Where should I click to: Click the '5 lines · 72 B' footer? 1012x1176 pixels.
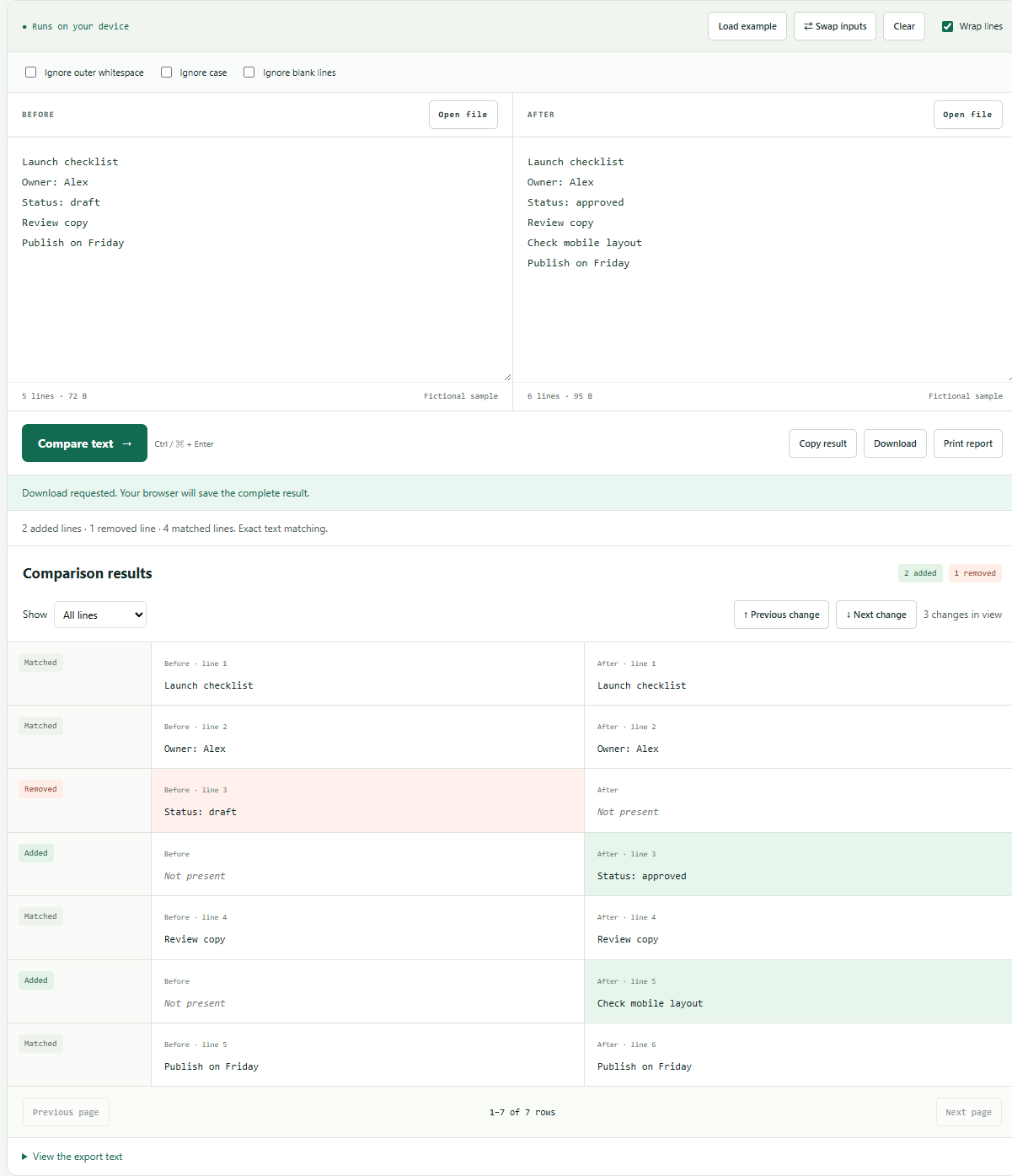[x=54, y=396]
